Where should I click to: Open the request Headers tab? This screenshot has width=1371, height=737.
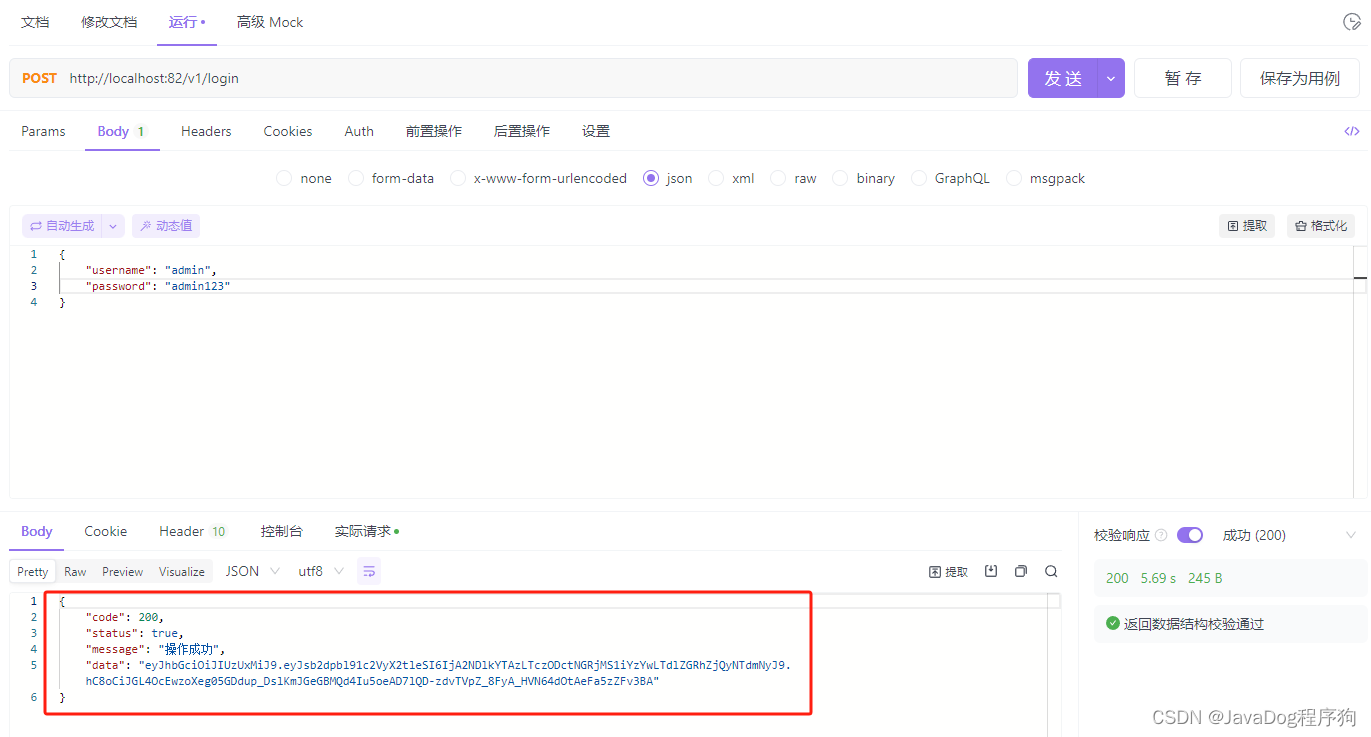(206, 131)
